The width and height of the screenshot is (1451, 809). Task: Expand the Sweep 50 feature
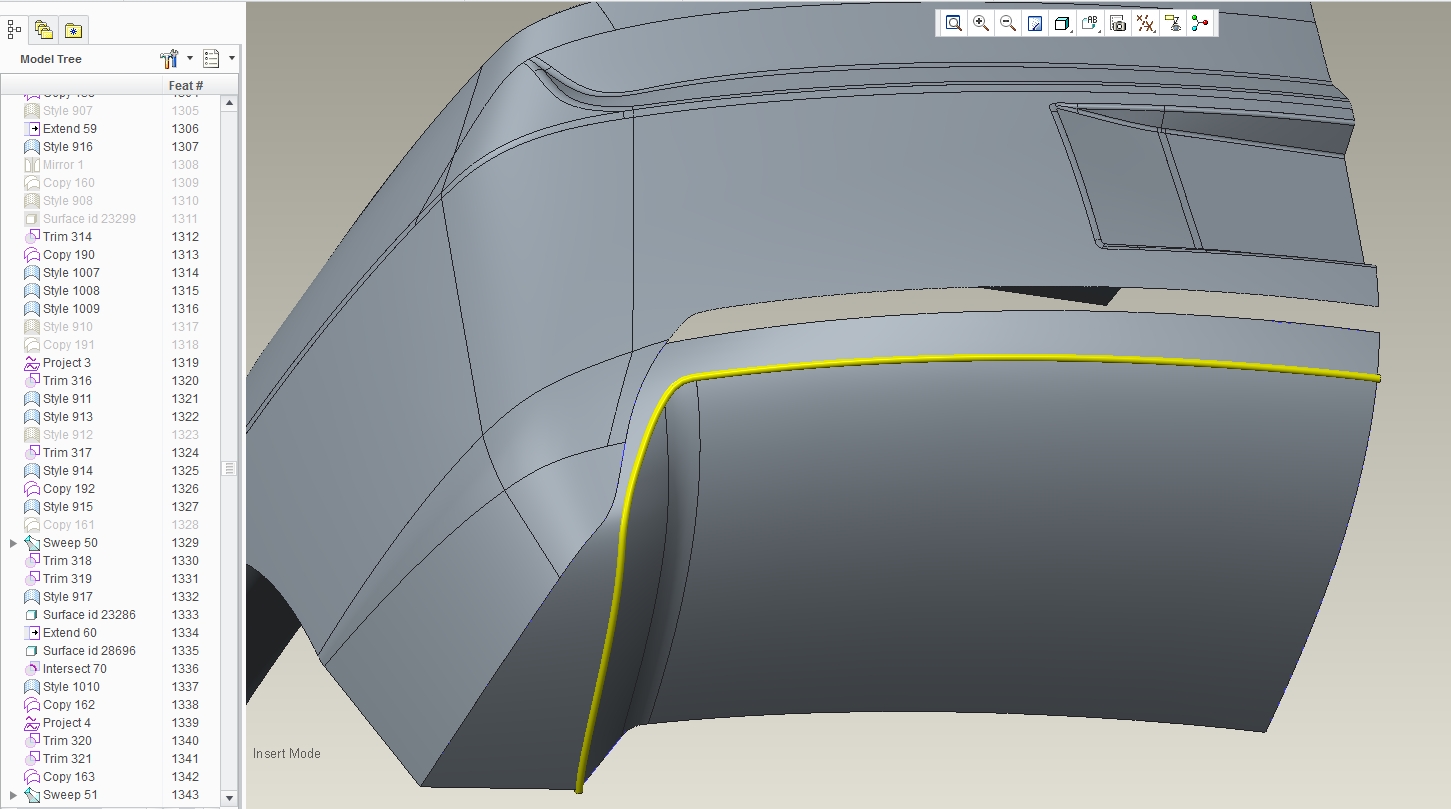13,543
